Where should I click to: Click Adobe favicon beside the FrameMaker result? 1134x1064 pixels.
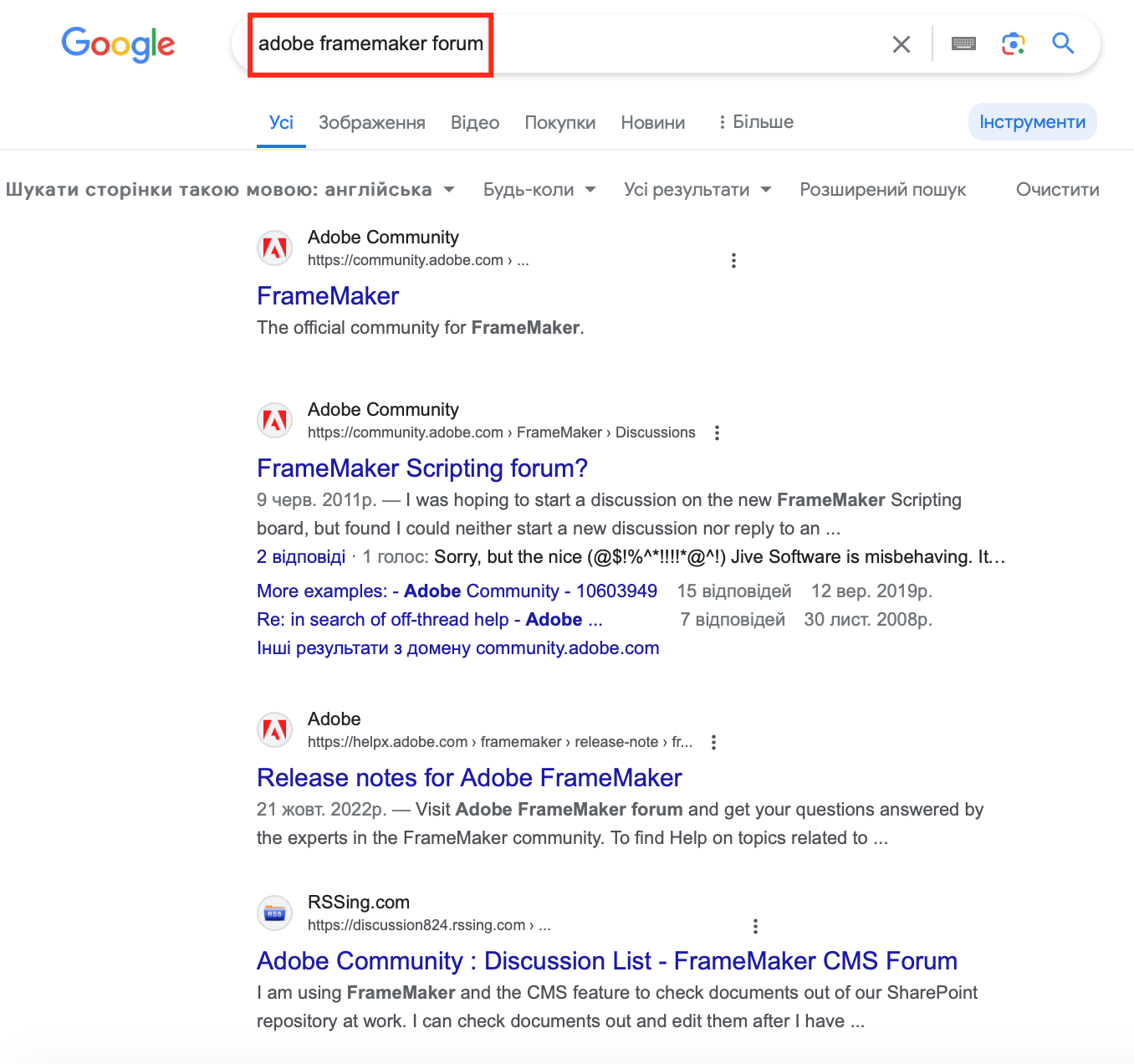(x=275, y=248)
